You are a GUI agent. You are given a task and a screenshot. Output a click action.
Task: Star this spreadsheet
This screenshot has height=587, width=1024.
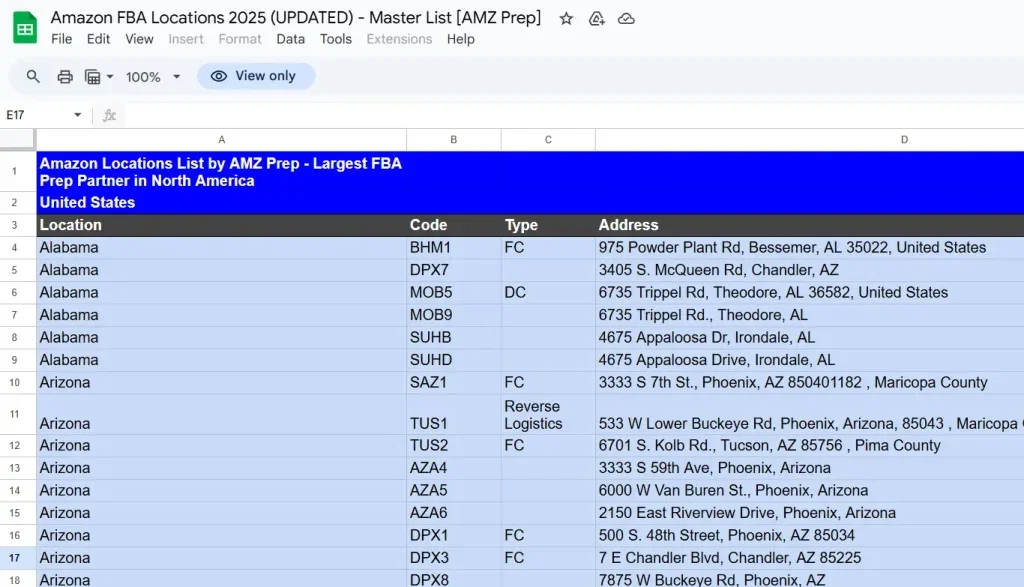pos(566,19)
